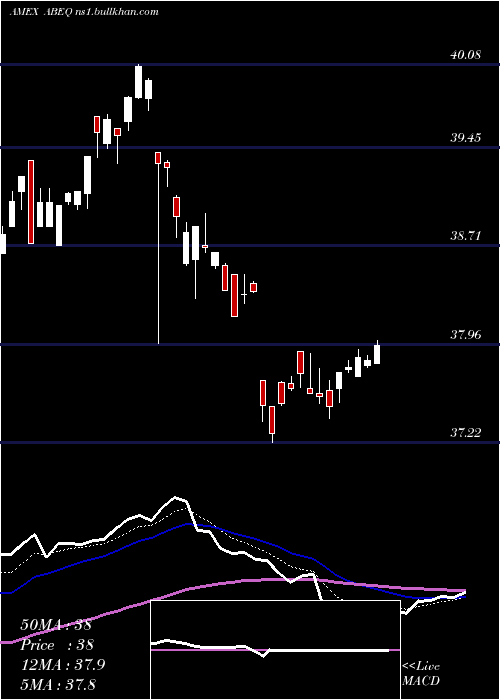Click the 38.71 price level label

tap(466, 236)
